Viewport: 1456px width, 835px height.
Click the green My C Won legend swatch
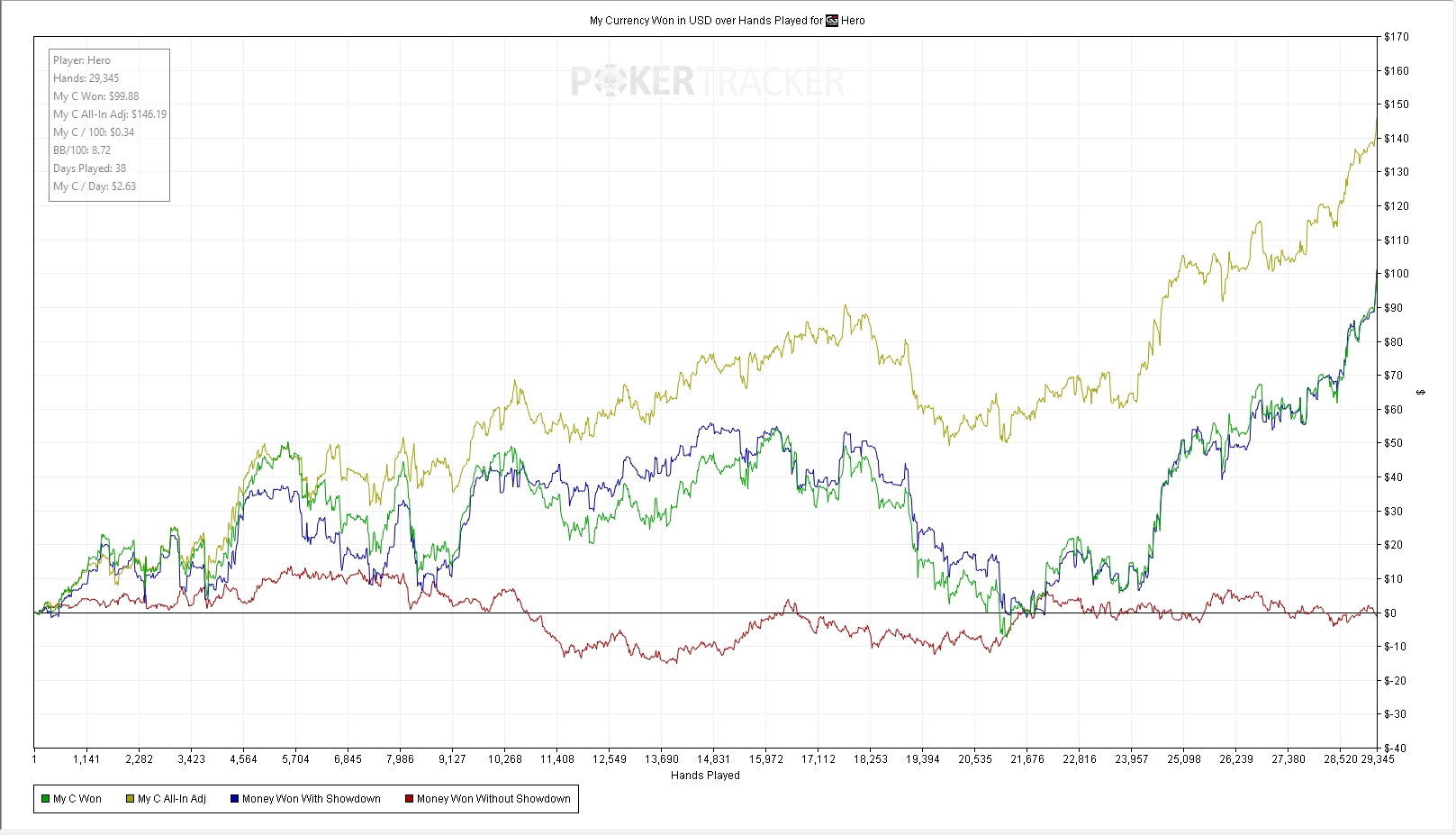coord(45,799)
